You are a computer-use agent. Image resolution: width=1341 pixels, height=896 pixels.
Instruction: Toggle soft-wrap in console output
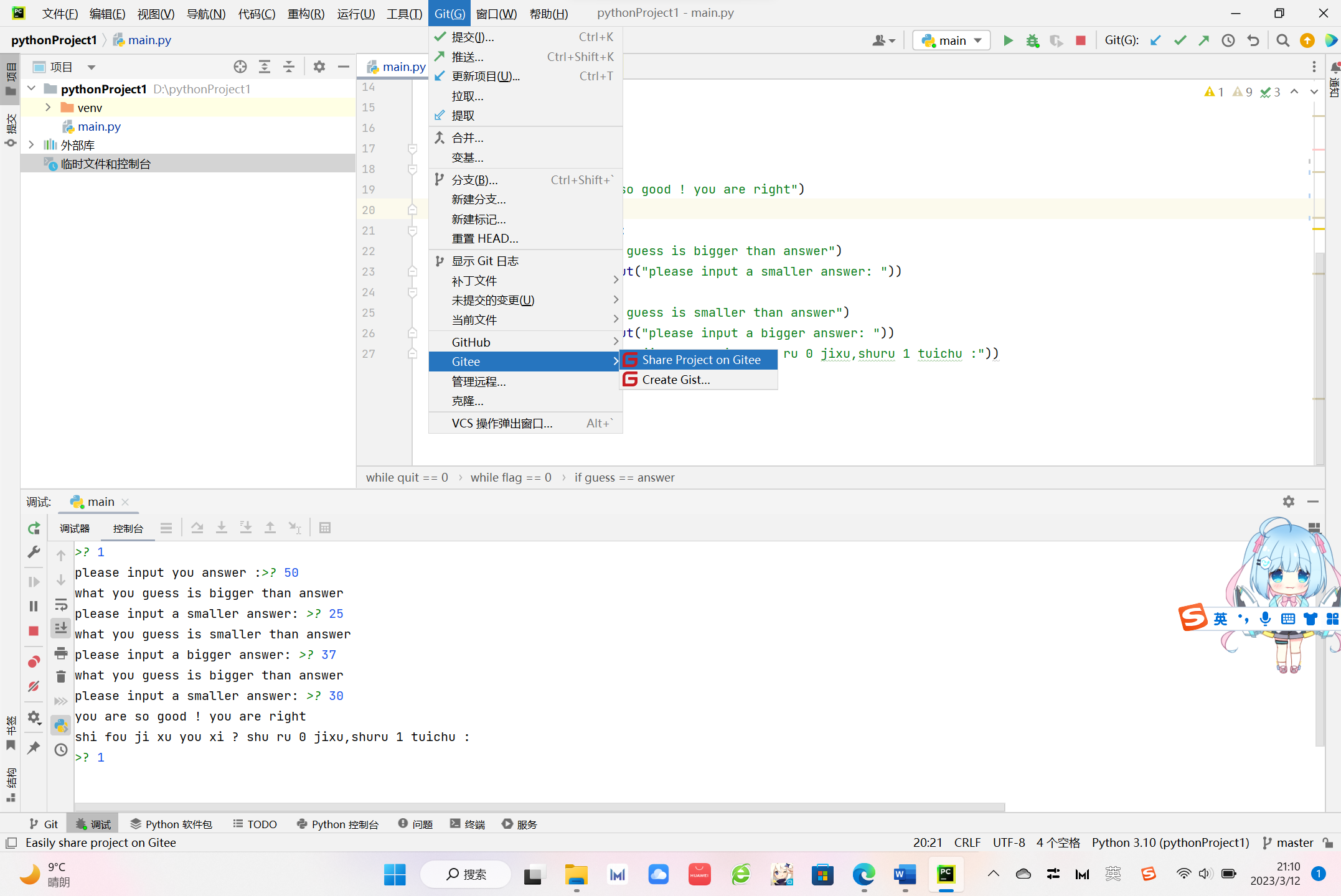point(61,604)
